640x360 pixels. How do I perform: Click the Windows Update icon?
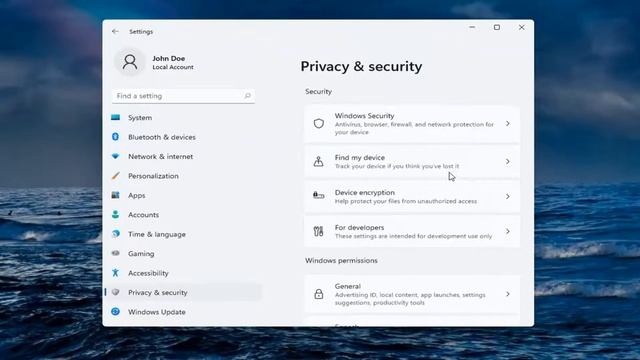pos(116,311)
